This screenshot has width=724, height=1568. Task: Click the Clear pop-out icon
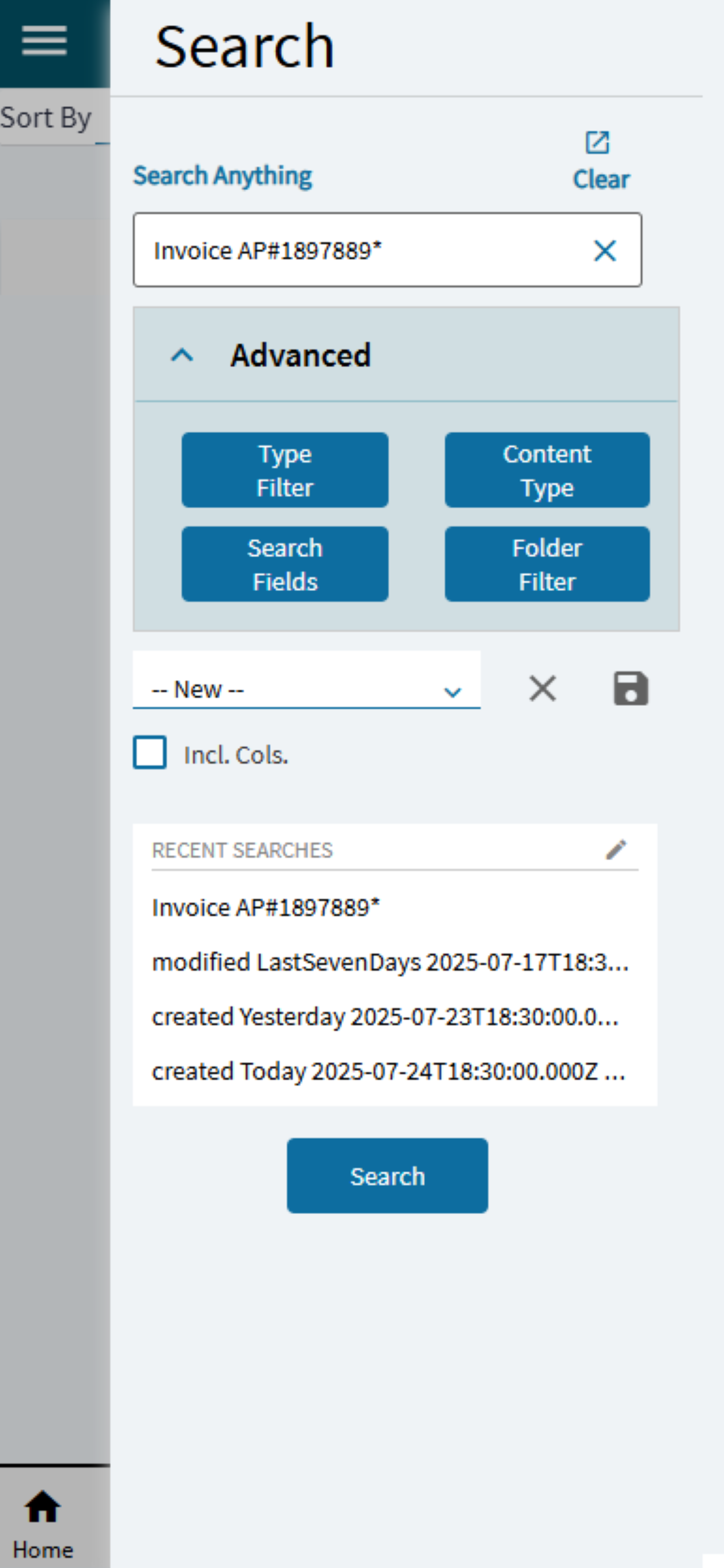(597, 142)
